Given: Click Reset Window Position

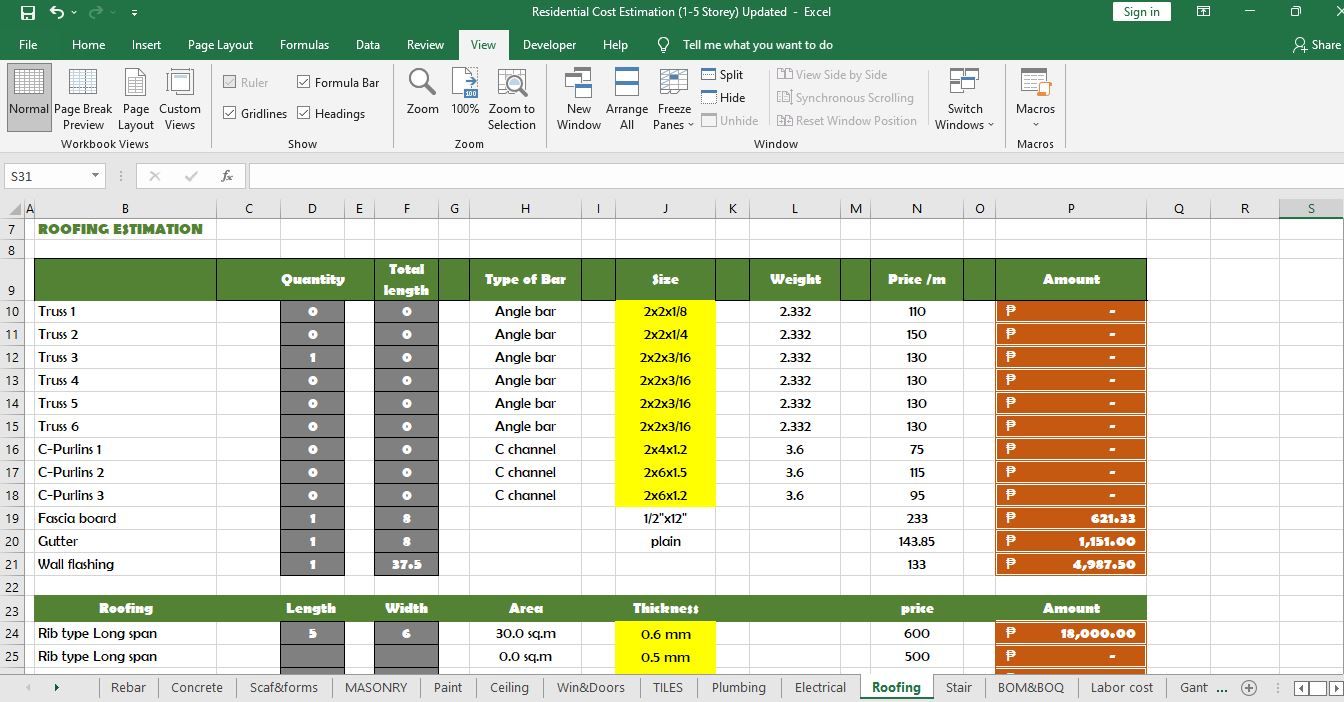Looking at the screenshot, I should tap(847, 120).
